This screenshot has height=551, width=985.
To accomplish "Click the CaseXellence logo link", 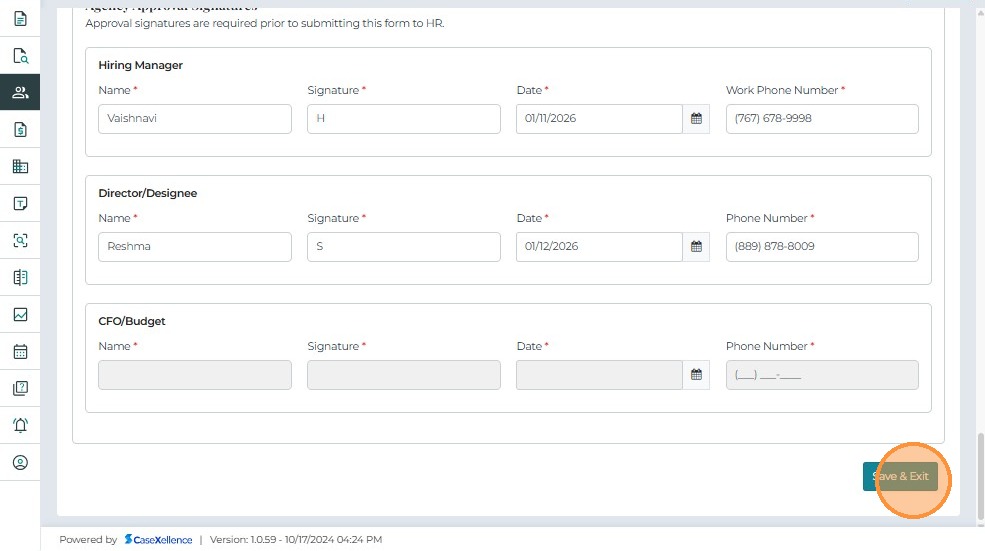I will (158, 540).
